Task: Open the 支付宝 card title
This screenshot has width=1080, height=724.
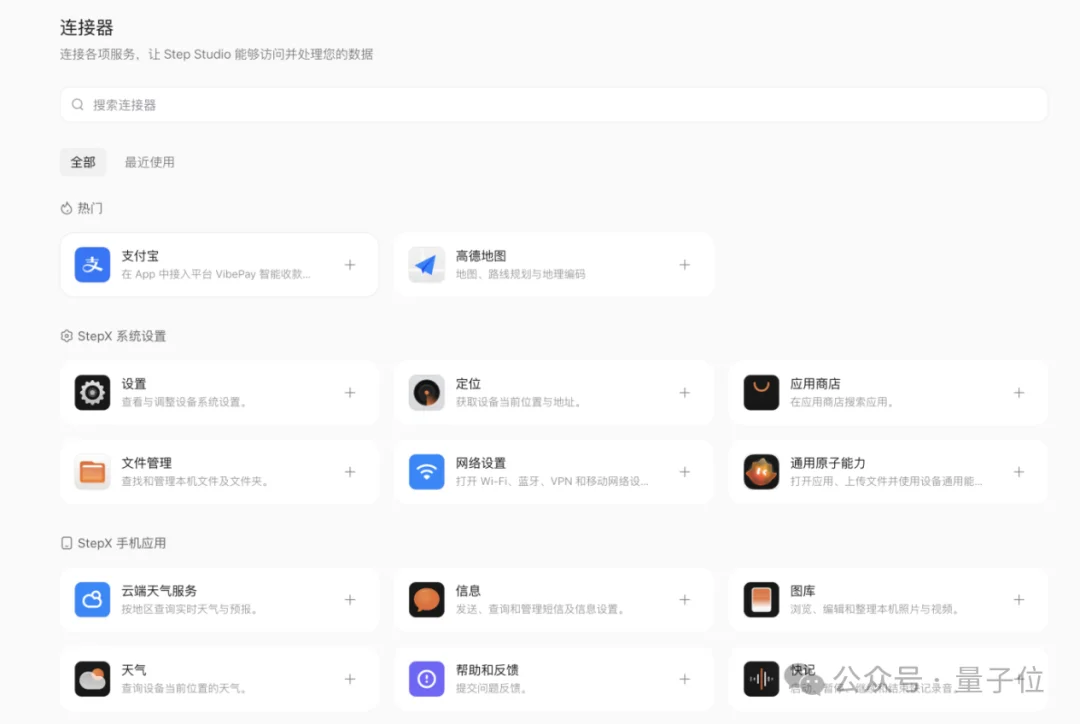Action: click(x=140, y=256)
